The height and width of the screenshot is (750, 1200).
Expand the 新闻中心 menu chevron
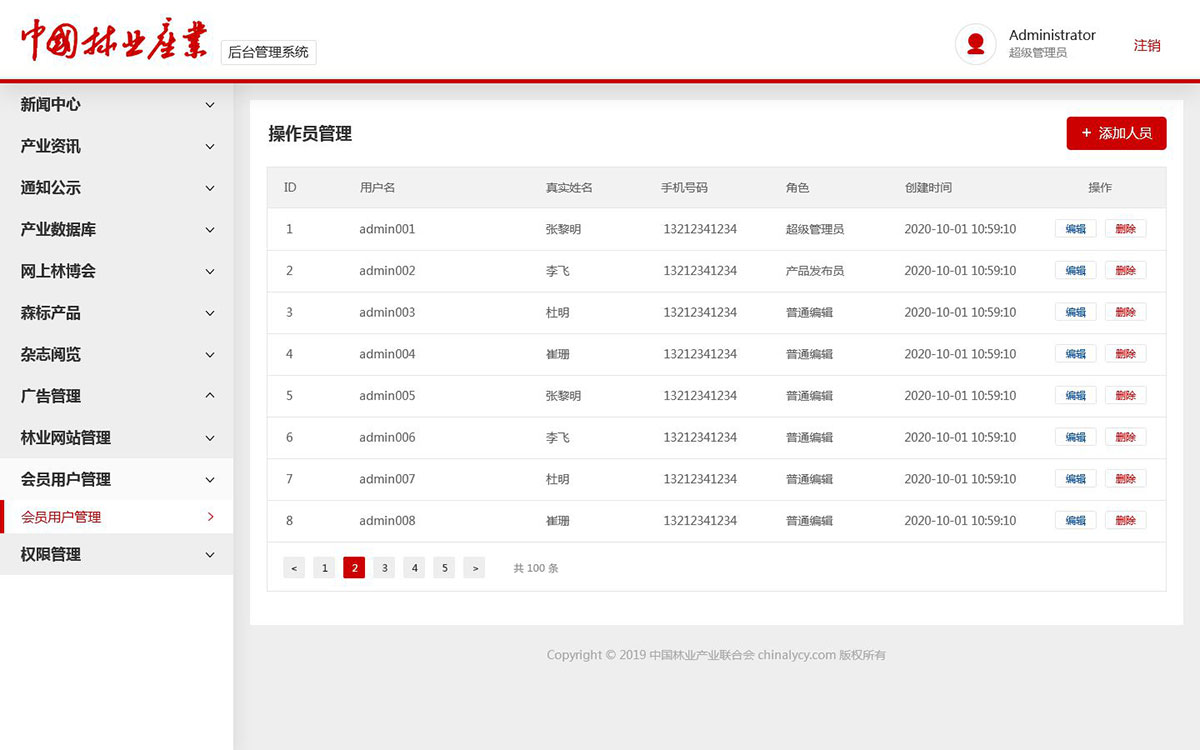point(210,105)
